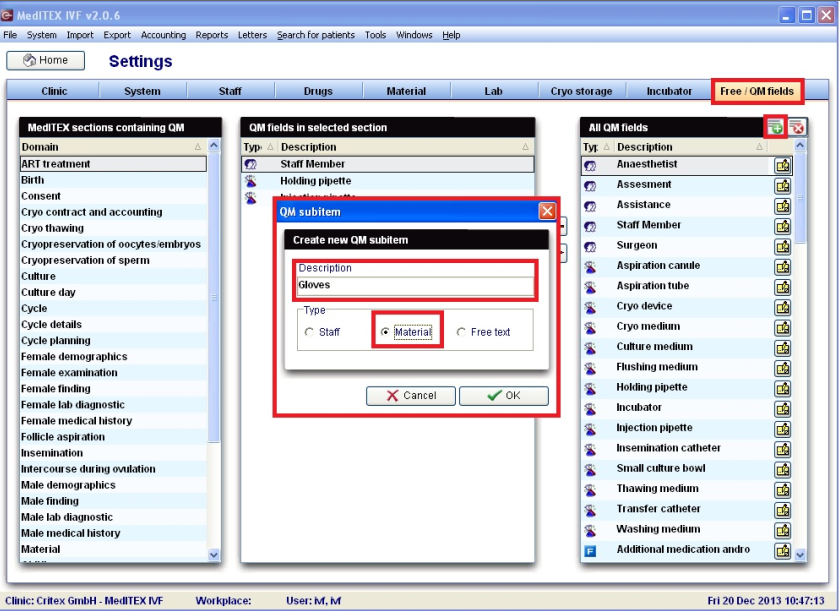Select Staff Member row in middle panel
This screenshot has width=840, height=611.
tap(388, 164)
